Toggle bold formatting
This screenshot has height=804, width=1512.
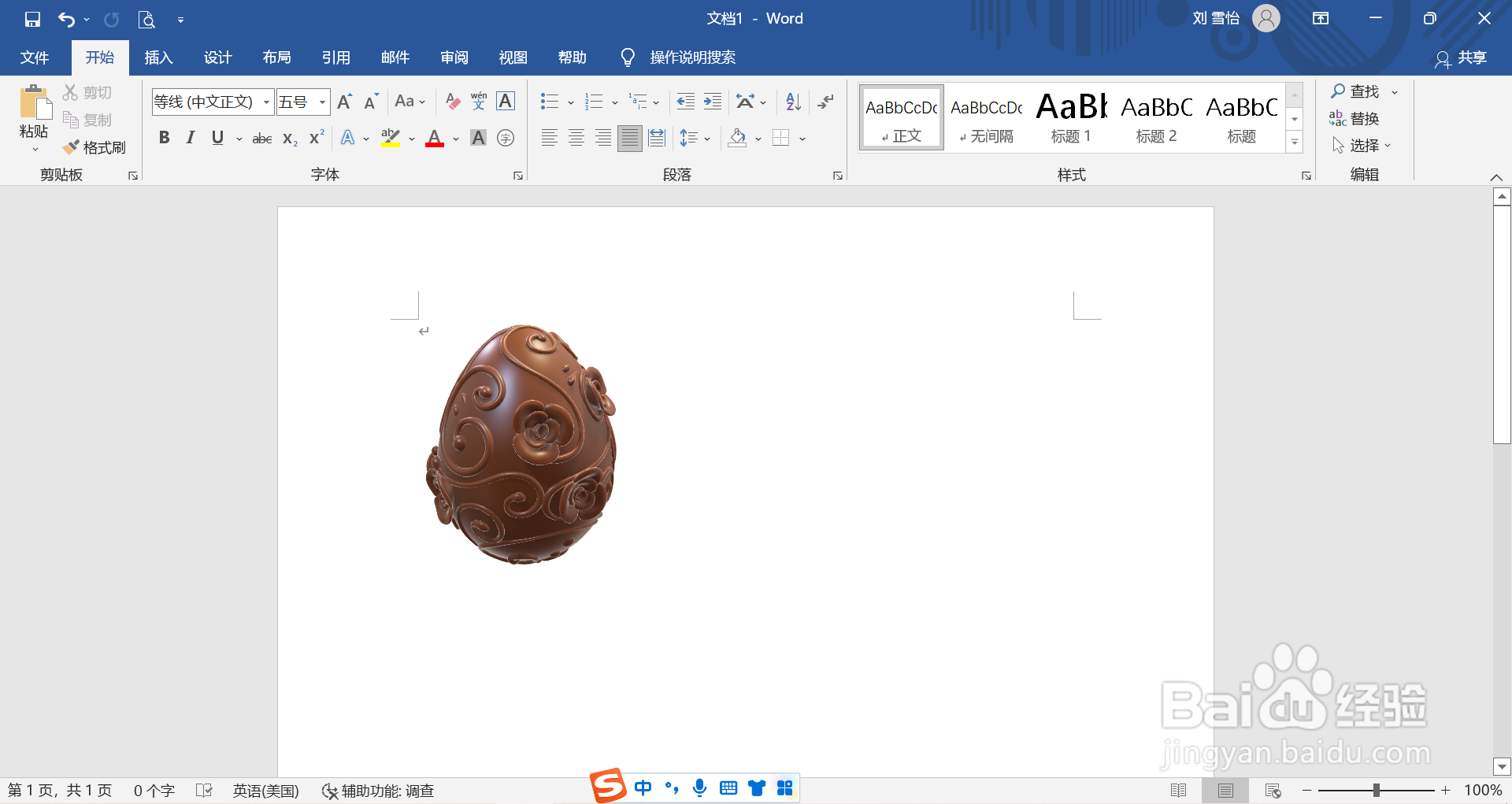pos(164,137)
